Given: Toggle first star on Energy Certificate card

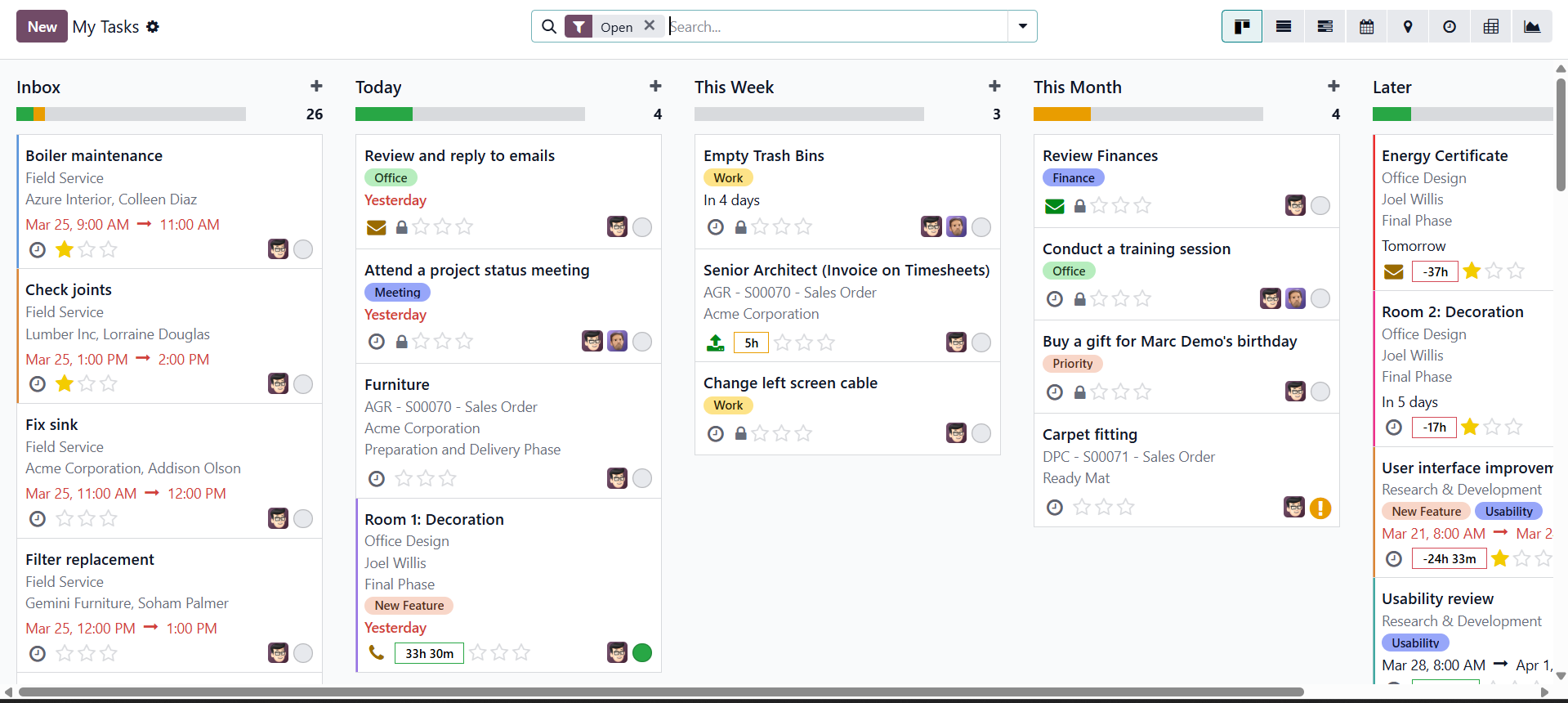Looking at the screenshot, I should (x=1472, y=271).
